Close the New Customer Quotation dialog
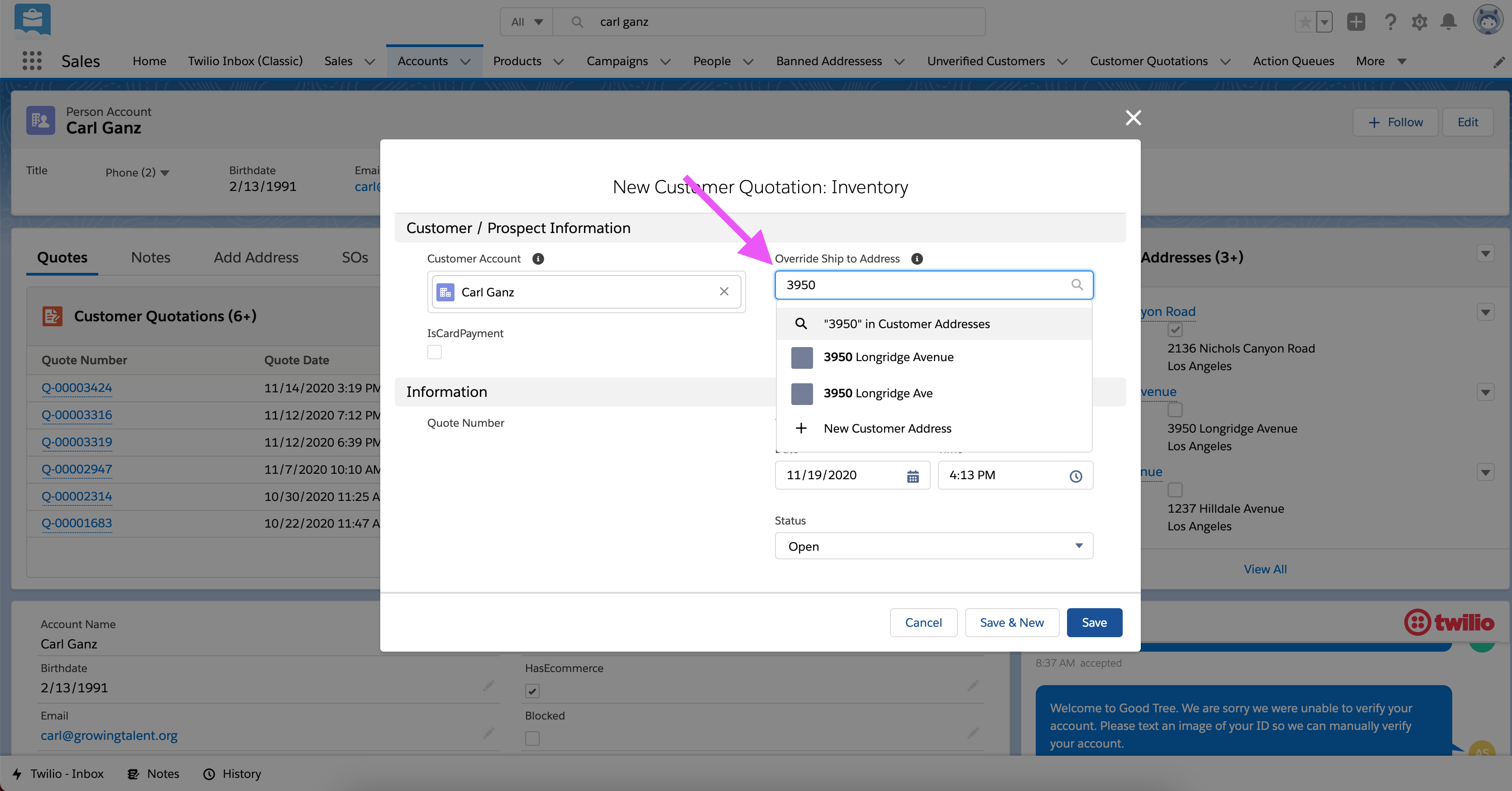 pyautogui.click(x=1134, y=118)
